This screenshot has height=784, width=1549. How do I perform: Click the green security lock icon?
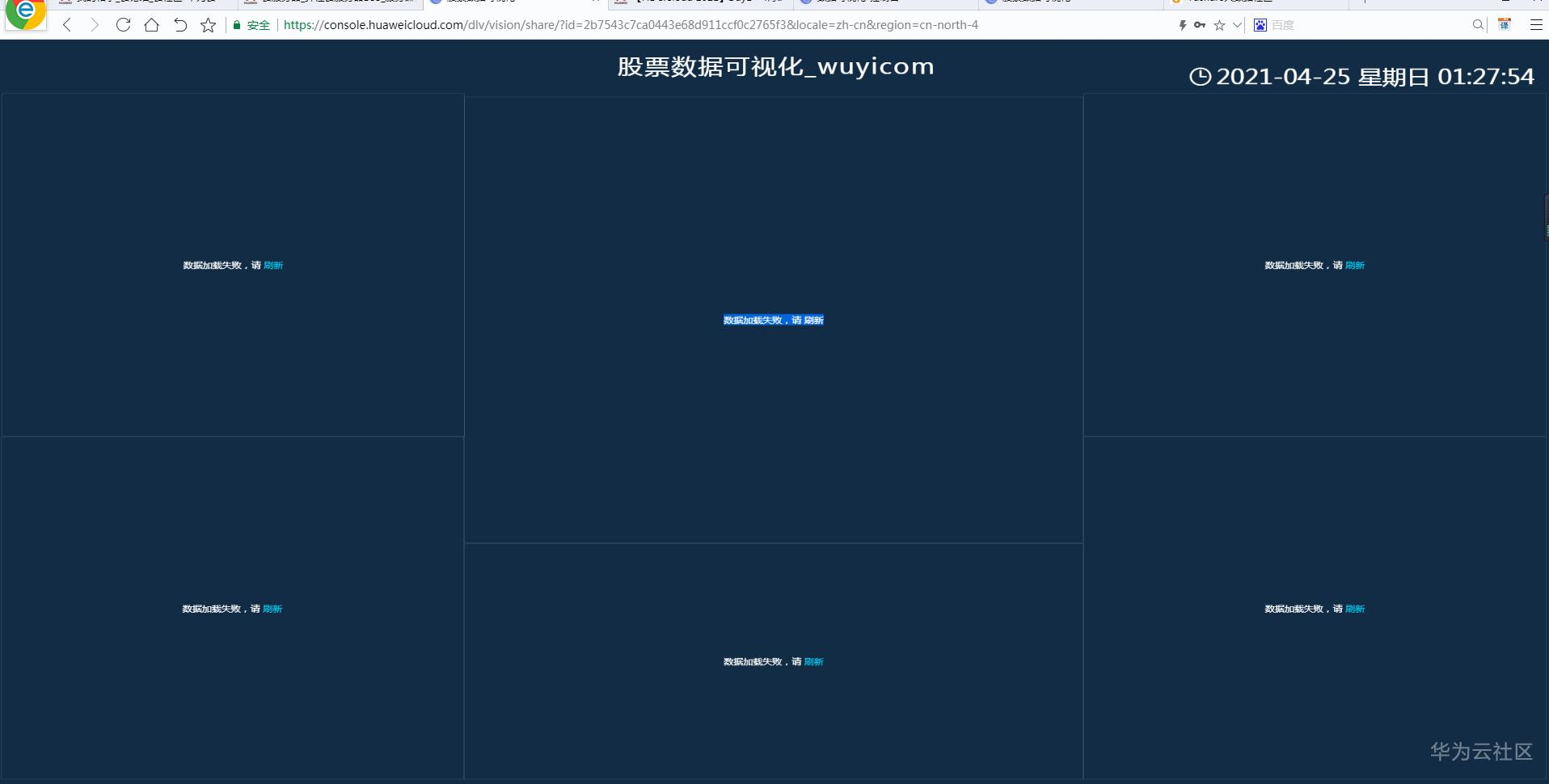[x=237, y=25]
